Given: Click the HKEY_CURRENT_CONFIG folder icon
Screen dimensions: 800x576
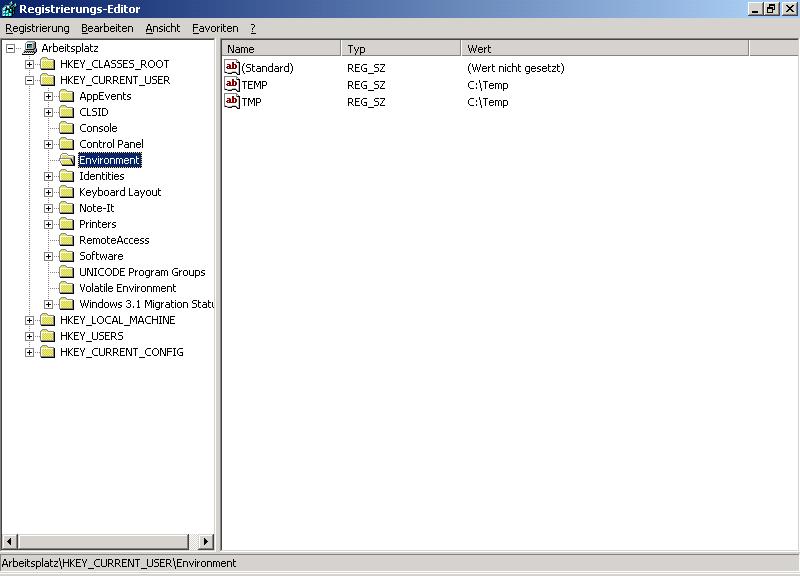Looking at the screenshot, I should pyautogui.click(x=48, y=352).
